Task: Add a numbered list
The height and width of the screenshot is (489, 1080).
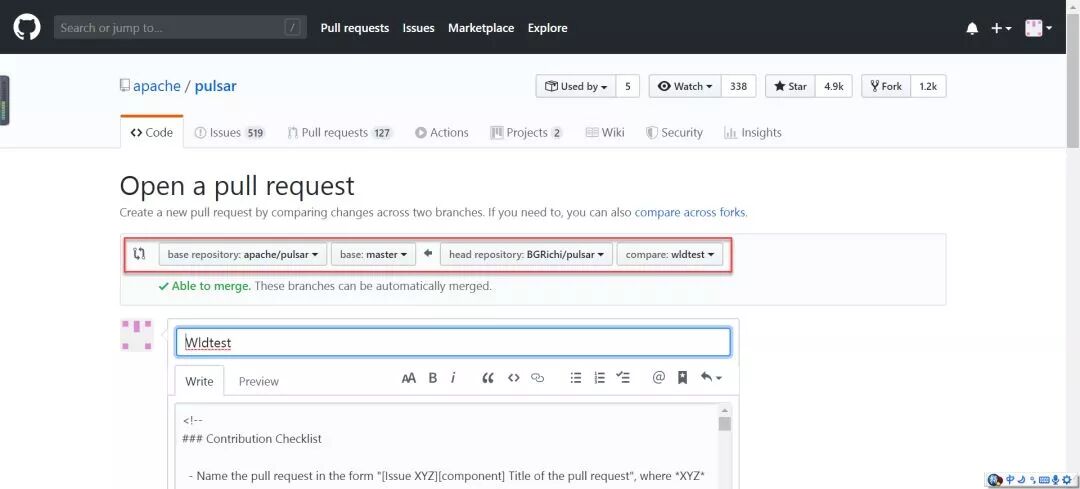Action: tap(600, 377)
